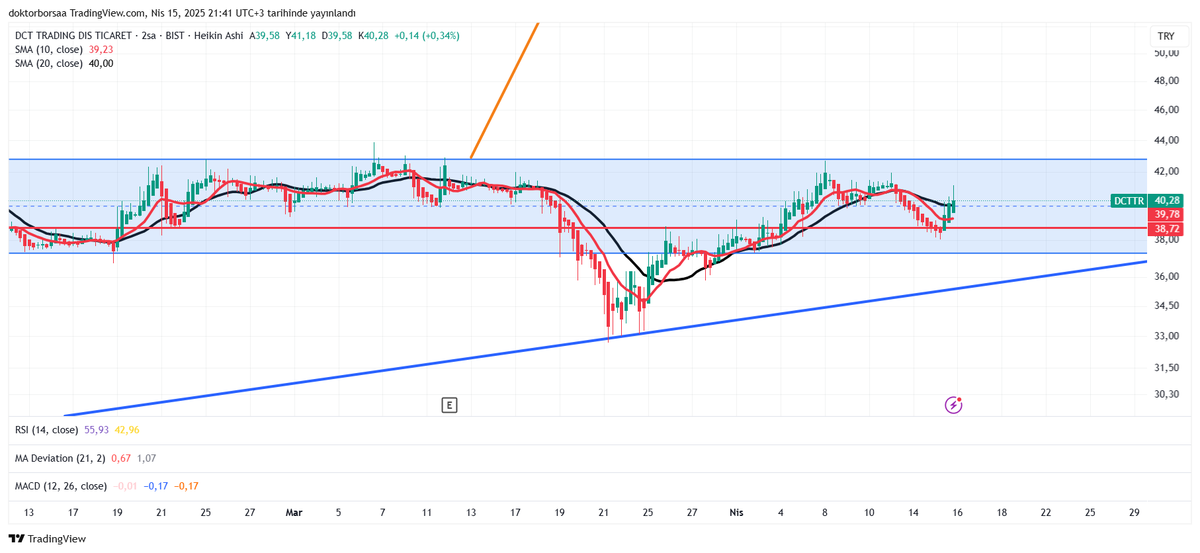The width and height of the screenshot is (1200, 553).
Task: Expand the RSI (14, close) indicator pane
Action: tap(47, 430)
